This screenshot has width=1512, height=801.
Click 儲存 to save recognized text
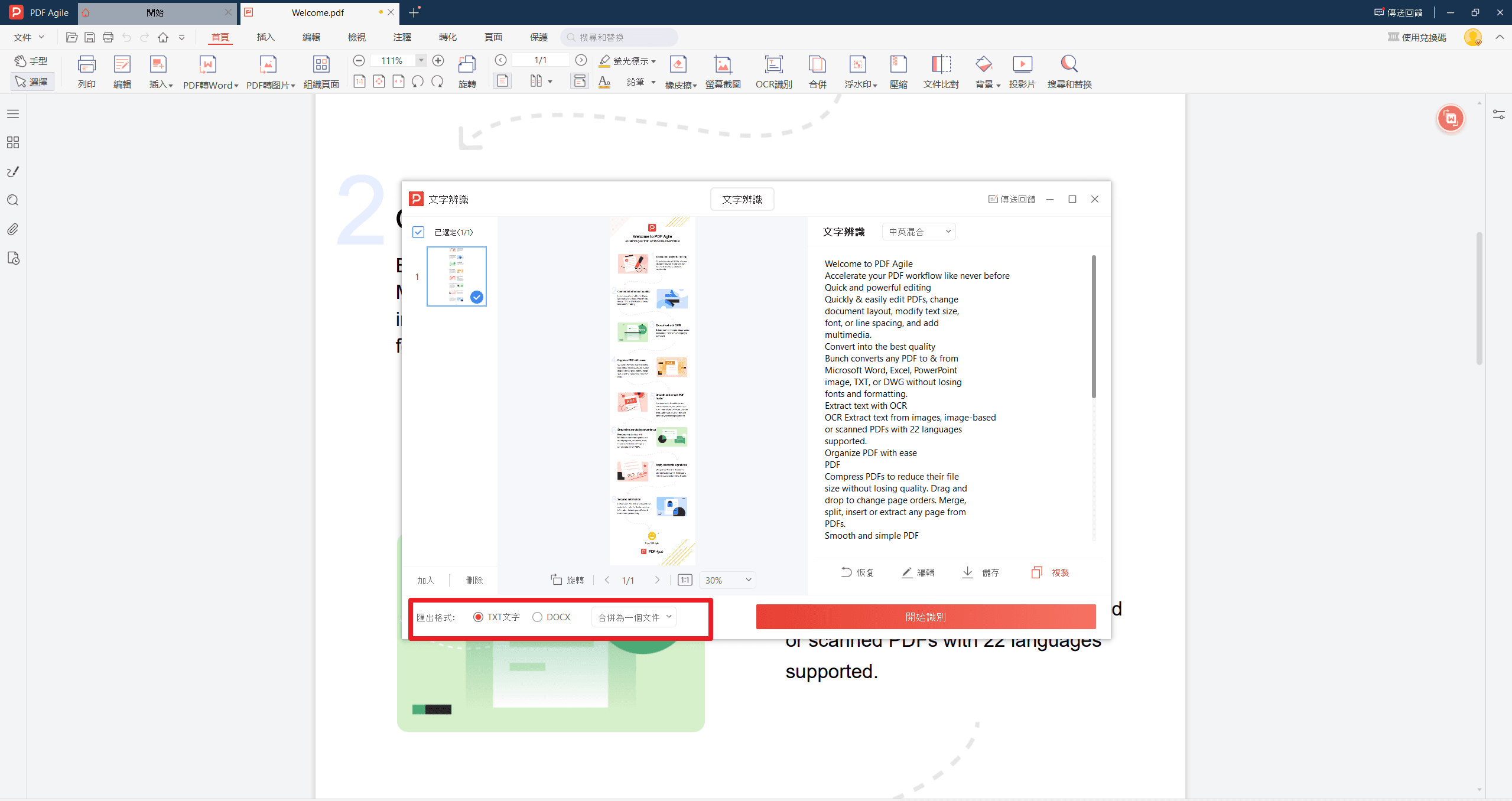pyautogui.click(x=981, y=572)
